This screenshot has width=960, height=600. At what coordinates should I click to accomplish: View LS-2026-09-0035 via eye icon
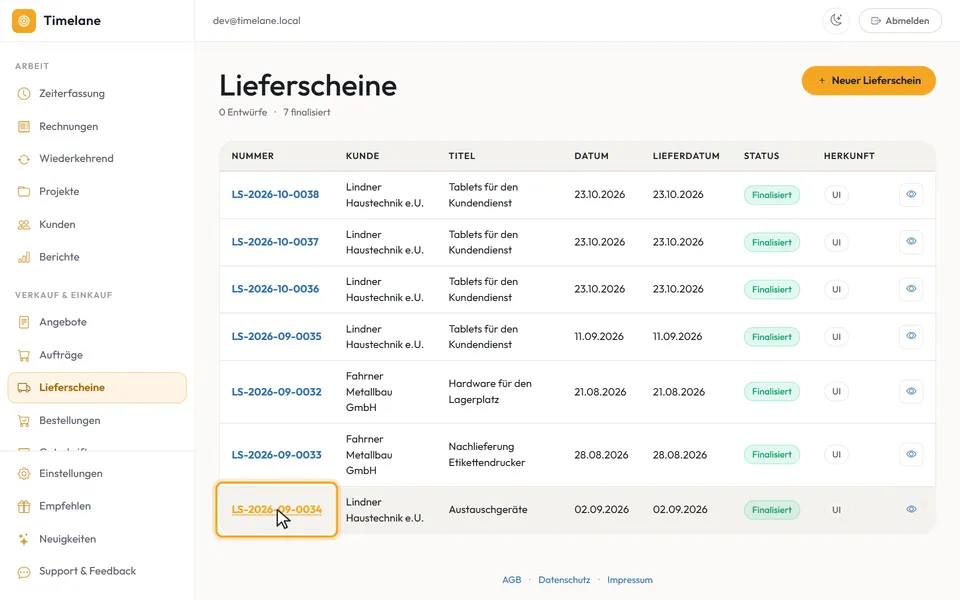coord(911,336)
